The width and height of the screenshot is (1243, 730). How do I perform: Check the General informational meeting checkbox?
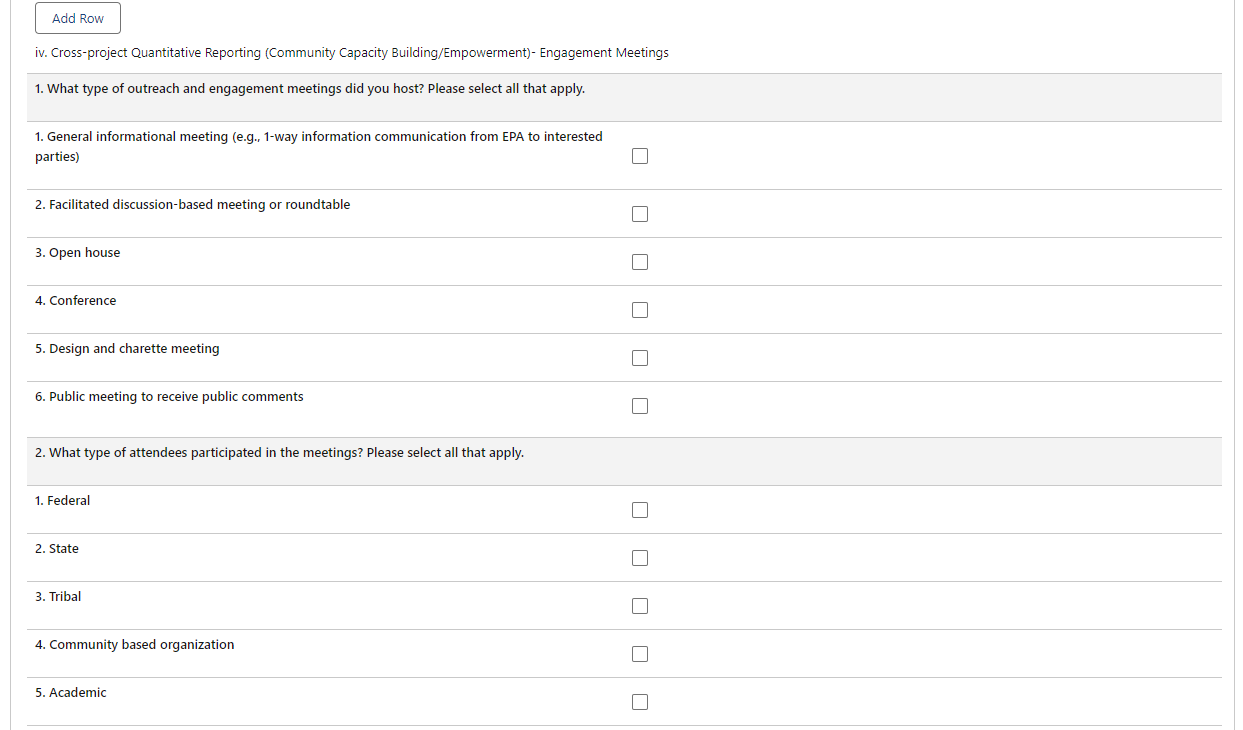click(x=640, y=156)
